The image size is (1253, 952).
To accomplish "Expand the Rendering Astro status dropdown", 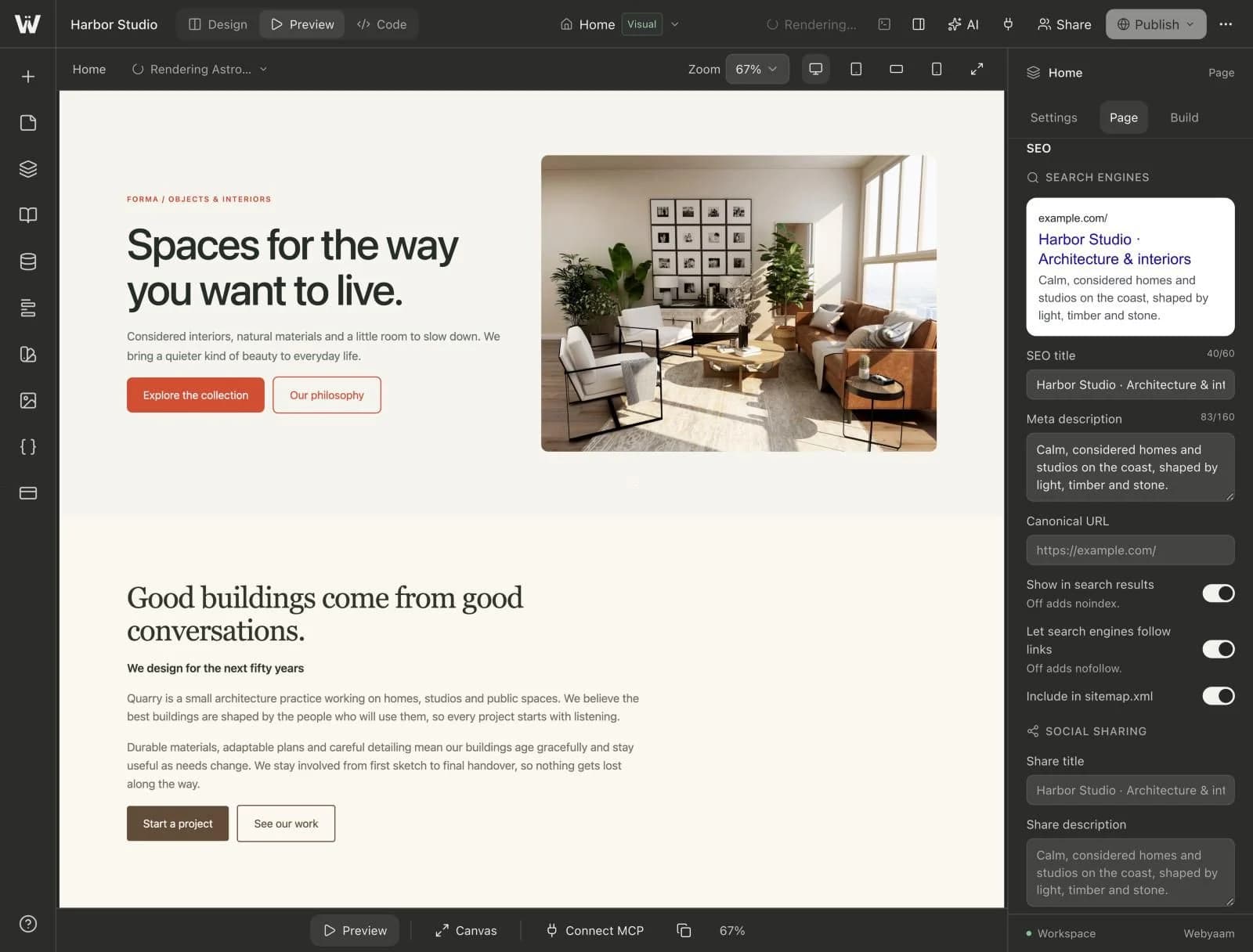I will pyautogui.click(x=200, y=69).
